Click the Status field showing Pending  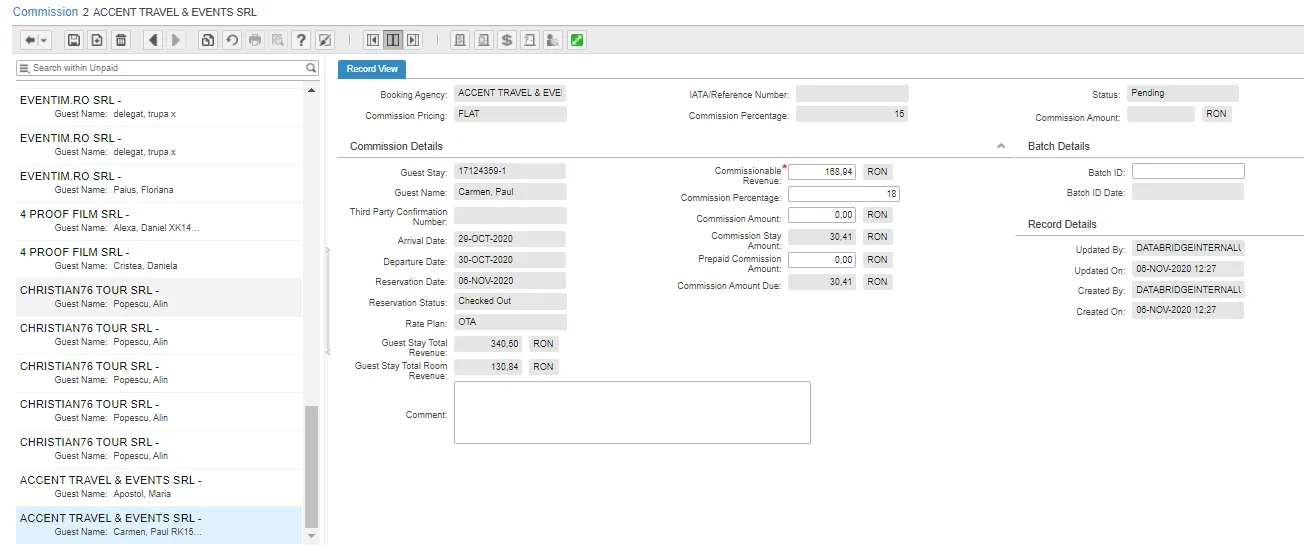pyautogui.click(x=1182, y=93)
